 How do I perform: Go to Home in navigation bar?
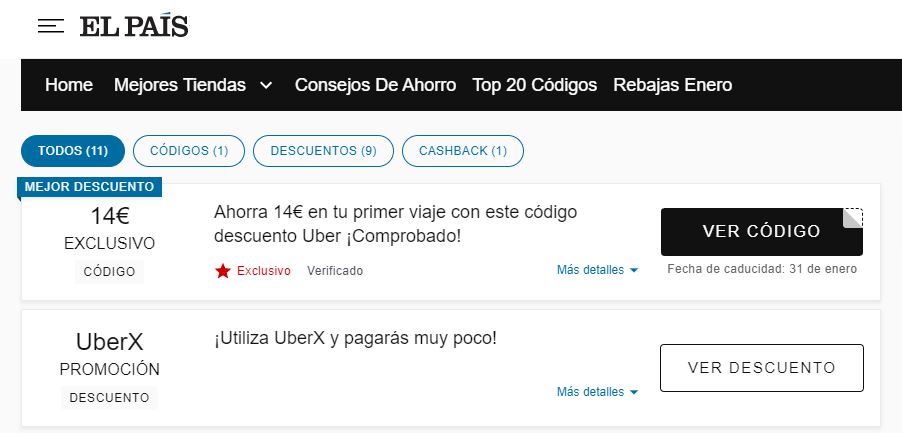[x=69, y=85]
